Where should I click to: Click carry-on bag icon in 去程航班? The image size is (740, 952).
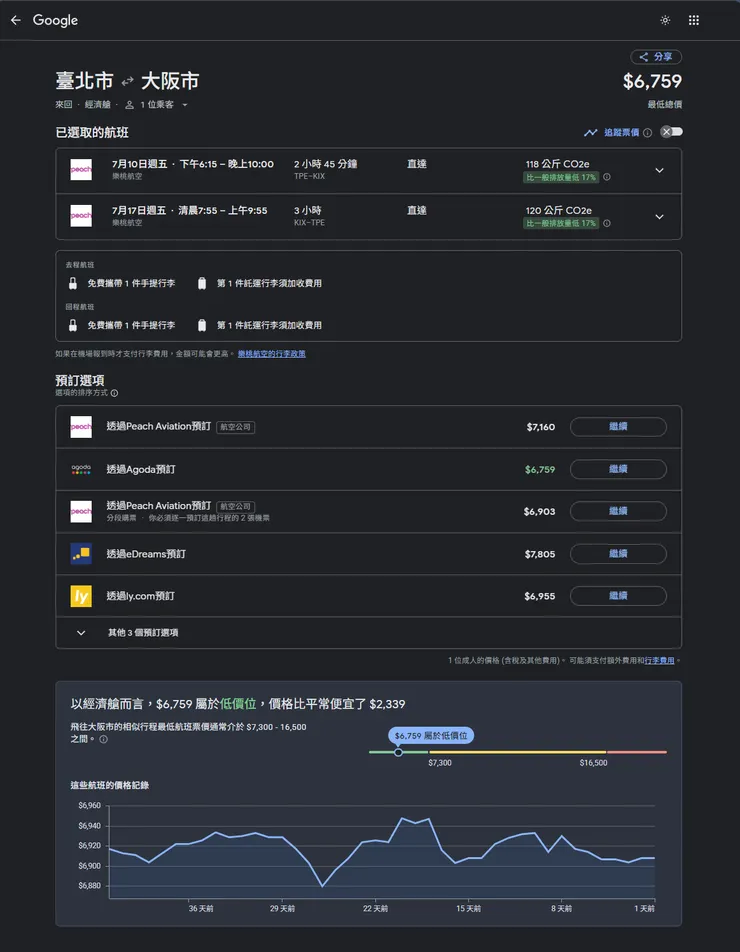coord(73,284)
